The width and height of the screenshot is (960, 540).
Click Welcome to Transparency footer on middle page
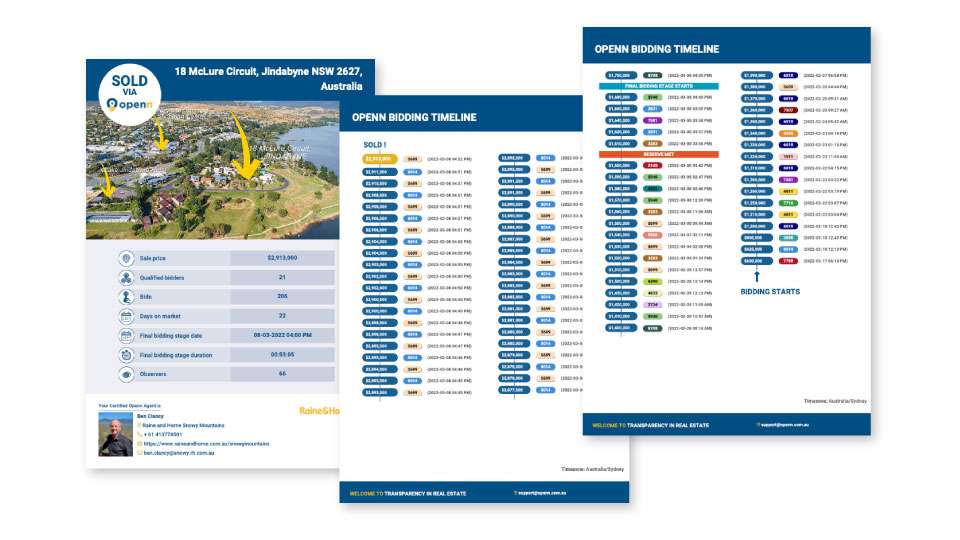coord(408,493)
